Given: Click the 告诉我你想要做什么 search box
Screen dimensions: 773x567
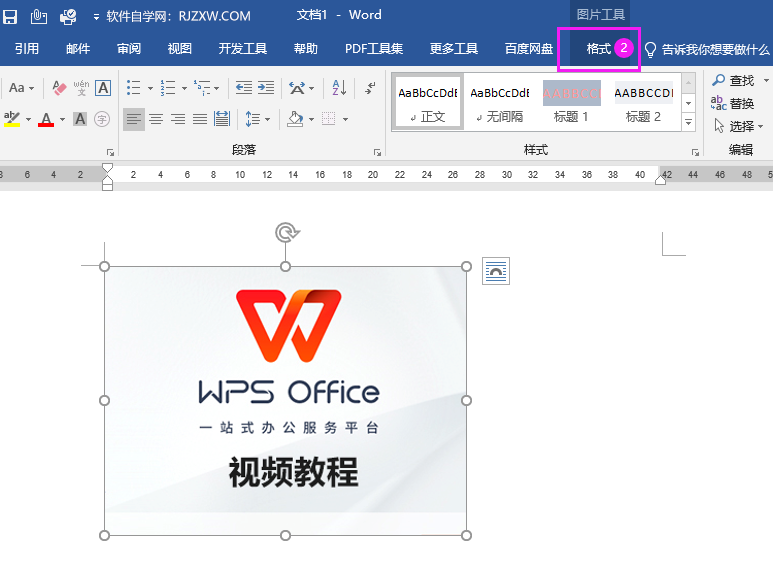Looking at the screenshot, I should [x=707, y=49].
